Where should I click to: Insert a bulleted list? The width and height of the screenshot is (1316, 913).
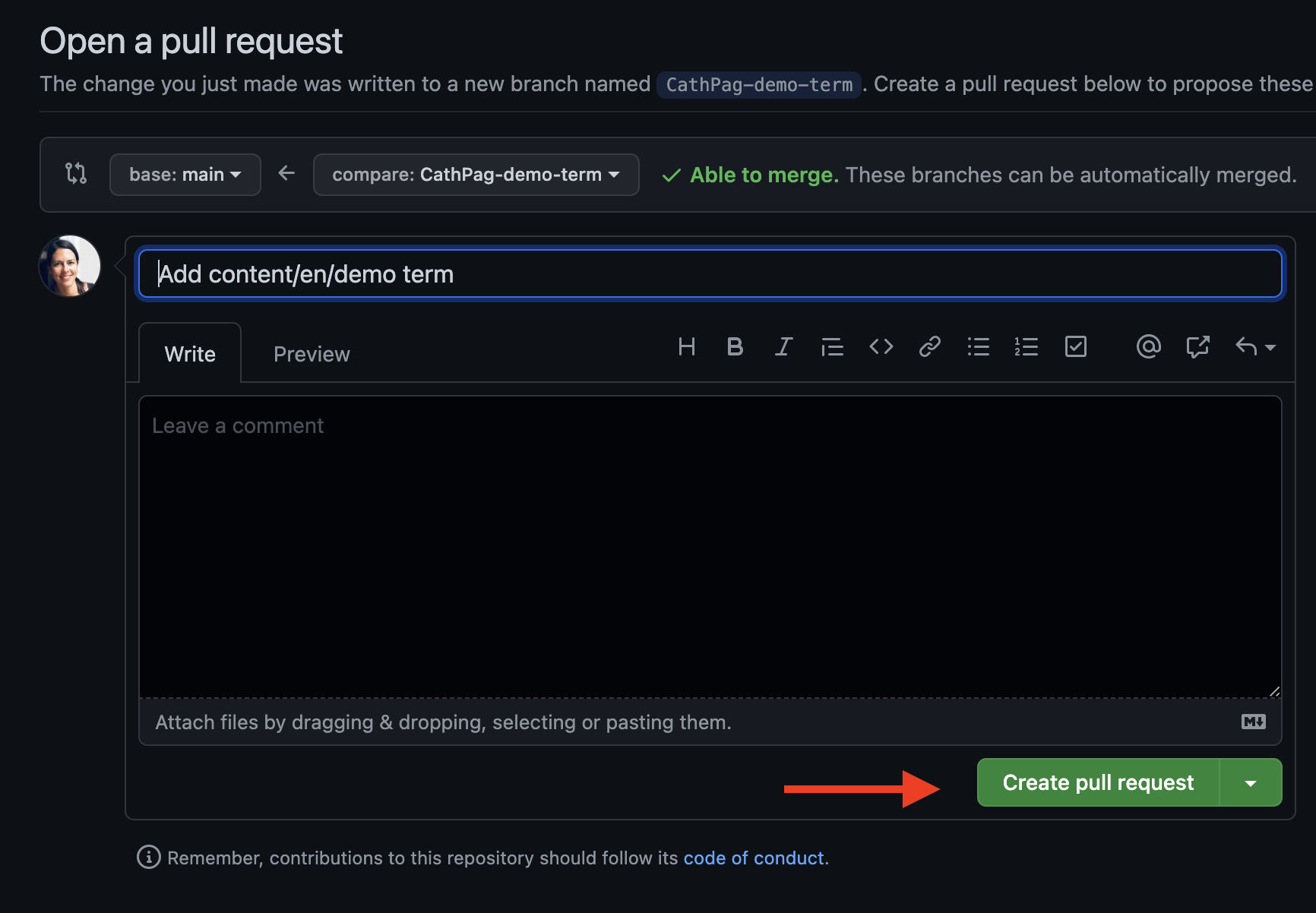point(978,347)
